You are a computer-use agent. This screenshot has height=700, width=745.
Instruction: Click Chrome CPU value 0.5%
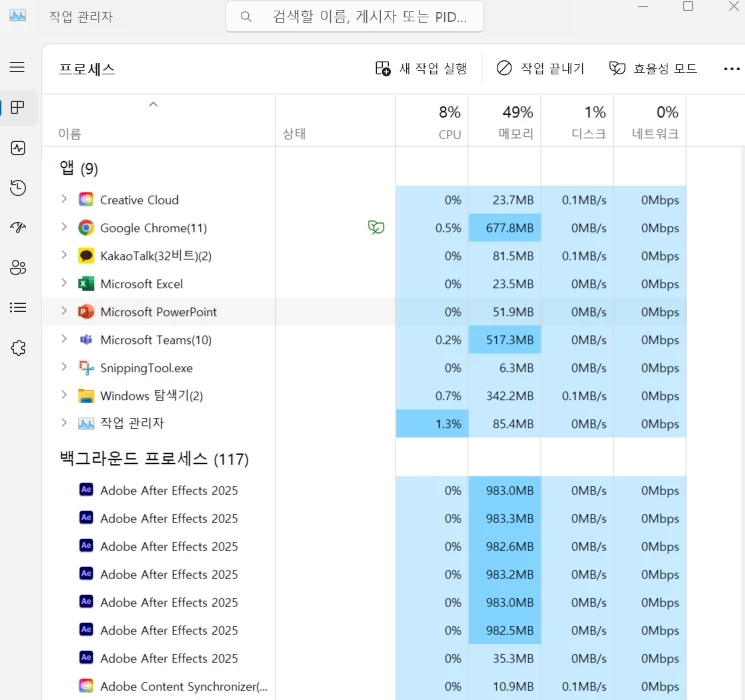tap(448, 228)
